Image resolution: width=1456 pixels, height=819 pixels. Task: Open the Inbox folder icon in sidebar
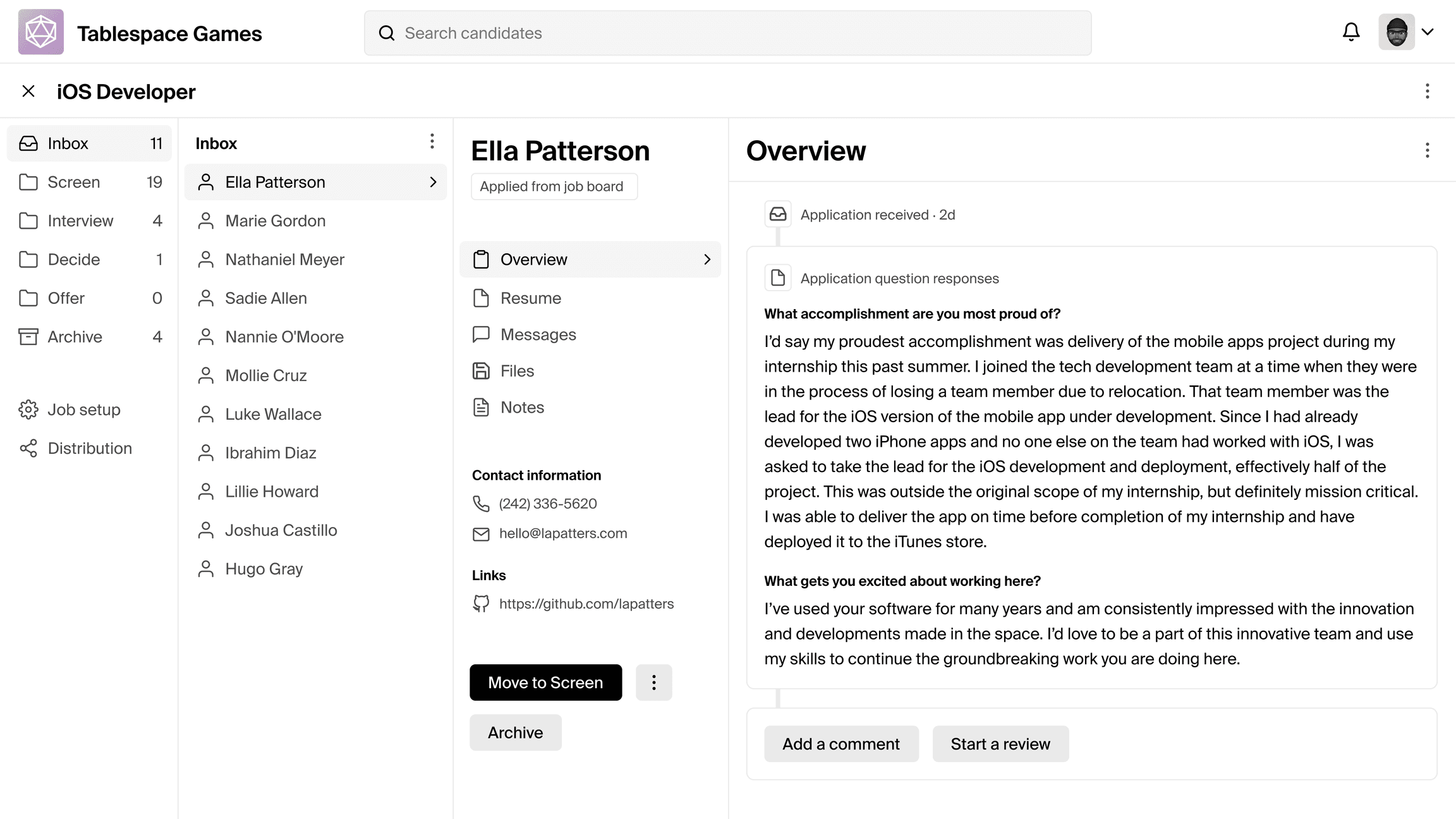coord(28,143)
